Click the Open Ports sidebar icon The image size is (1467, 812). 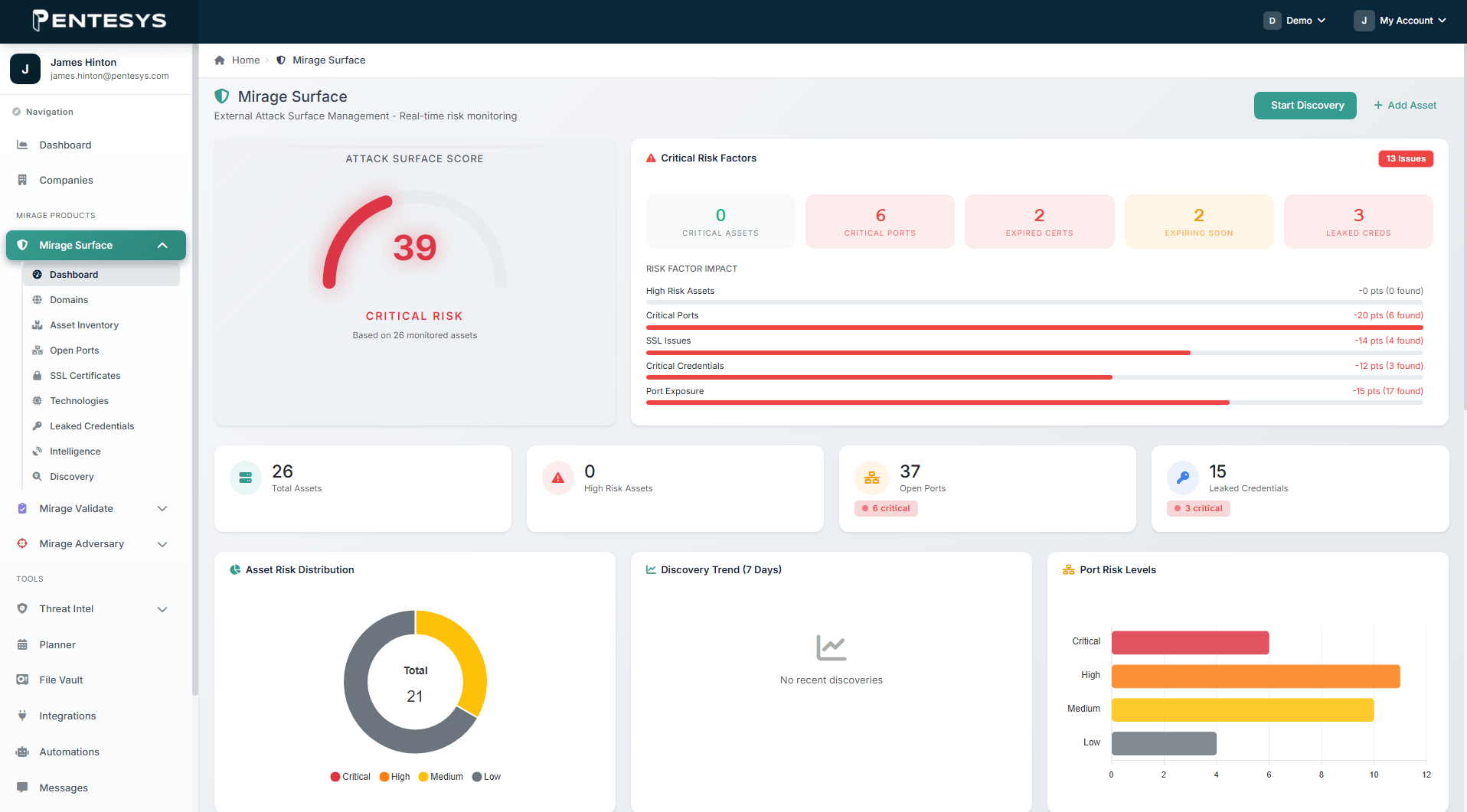pos(37,351)
